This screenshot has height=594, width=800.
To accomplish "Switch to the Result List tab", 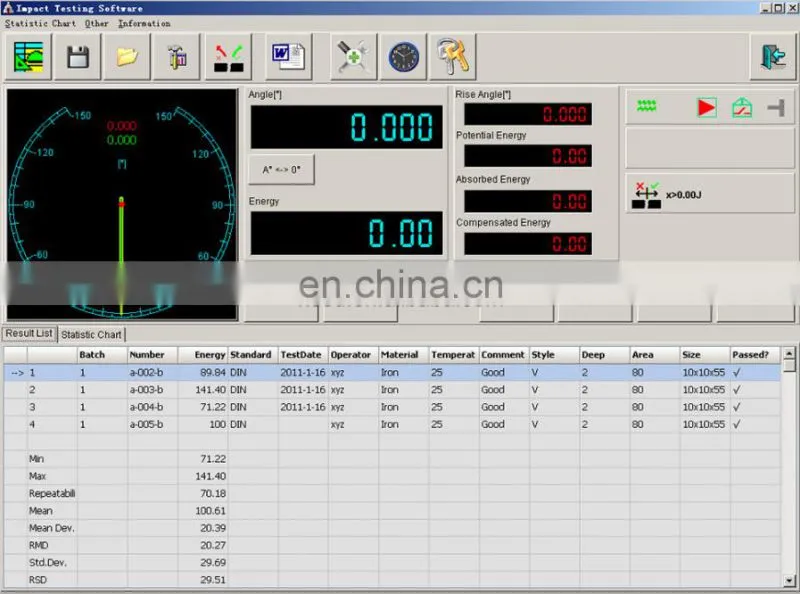I will click(x=29, y=333).
